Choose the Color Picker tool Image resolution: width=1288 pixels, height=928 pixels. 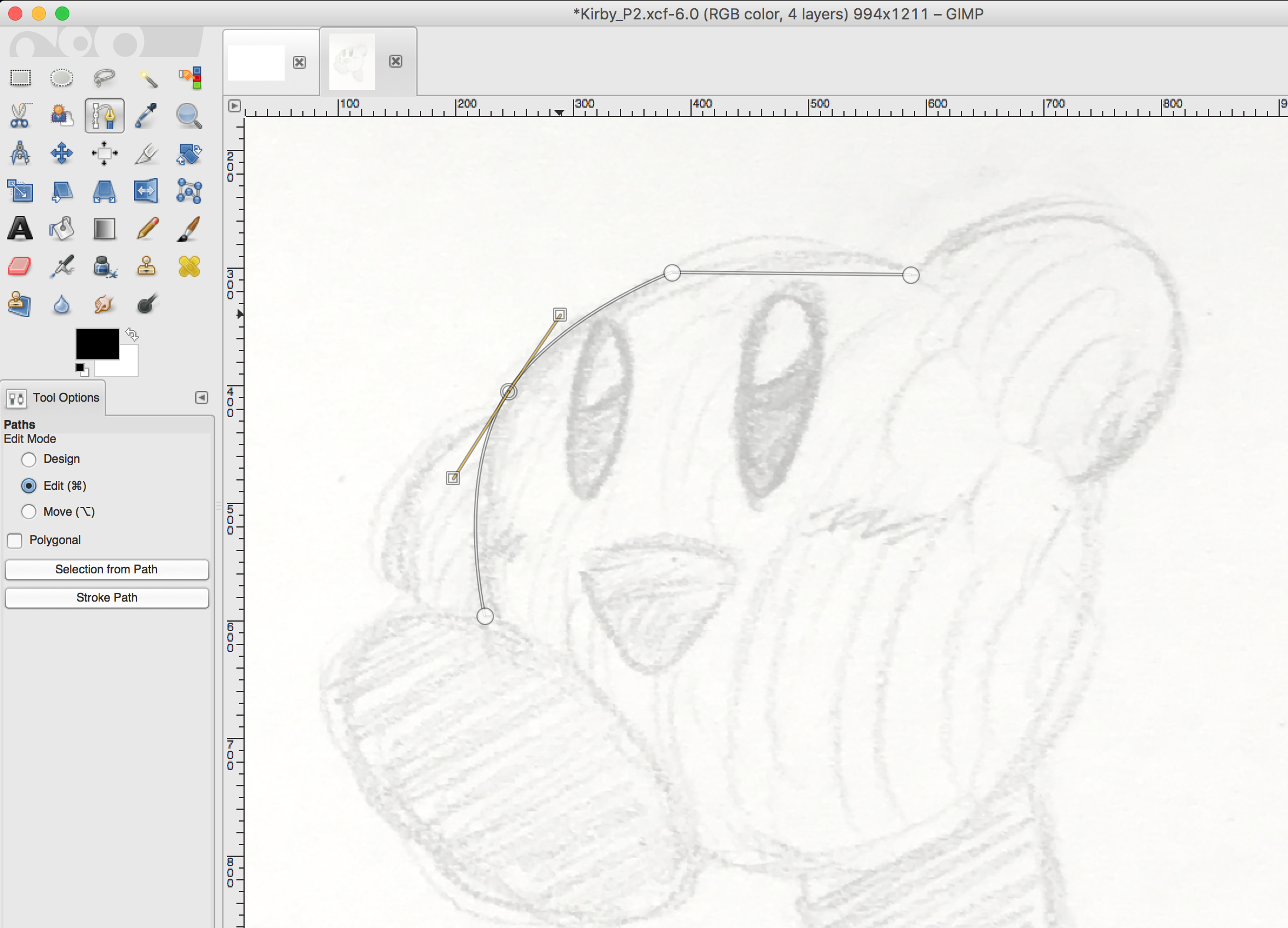pos(146,115)
